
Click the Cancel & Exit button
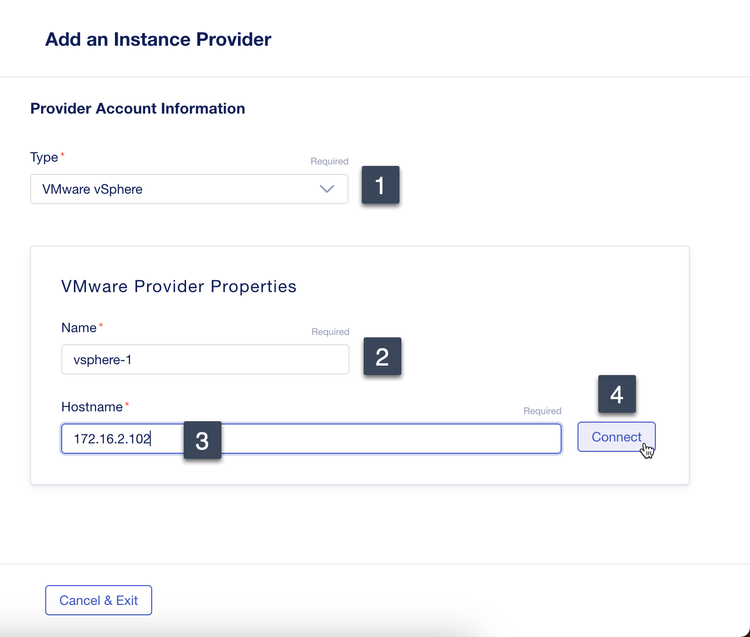tap(98, 600)
